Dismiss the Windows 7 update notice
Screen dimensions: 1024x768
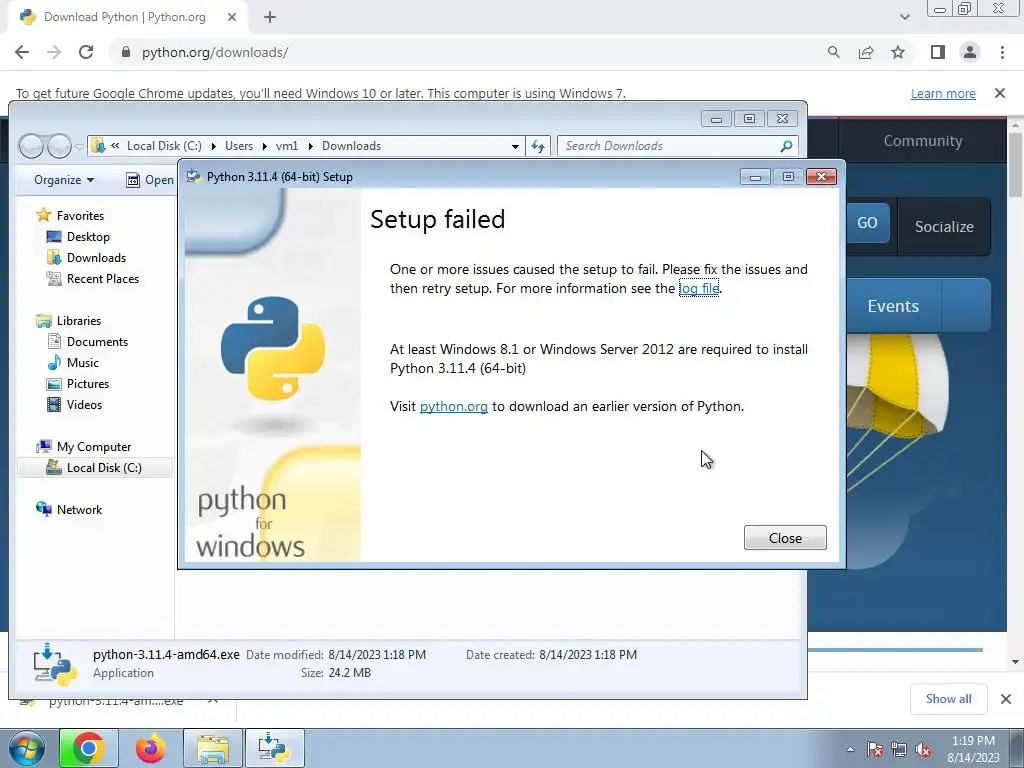1000,93
